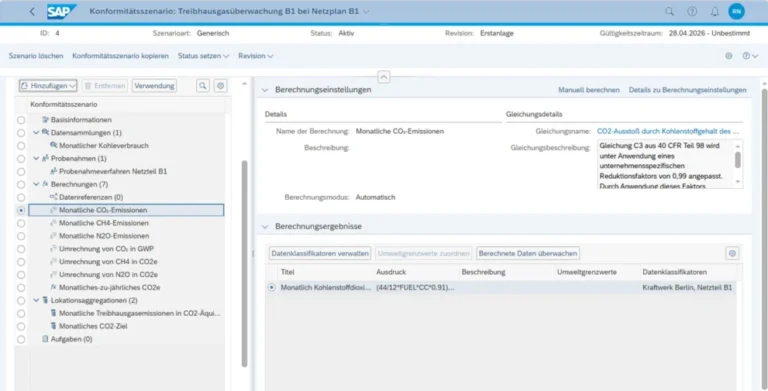This screenshot has height=391, width=768.
Task: Collapse the header with the up chevron
Action: [x=384, y=77]
